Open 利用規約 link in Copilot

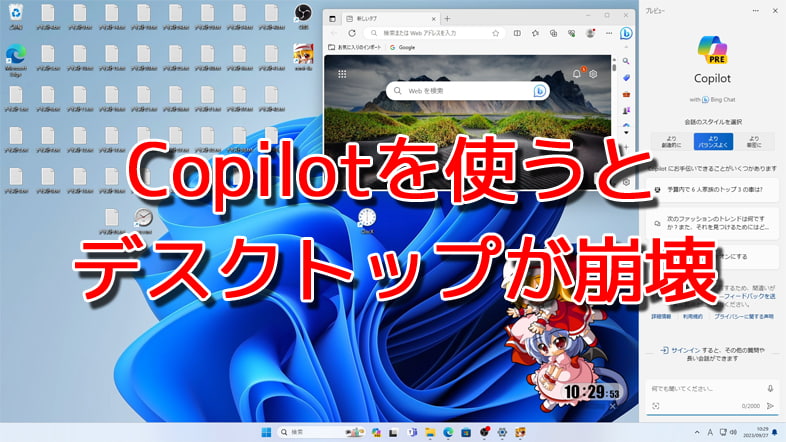pyautogui.click(x=692, y=317)
